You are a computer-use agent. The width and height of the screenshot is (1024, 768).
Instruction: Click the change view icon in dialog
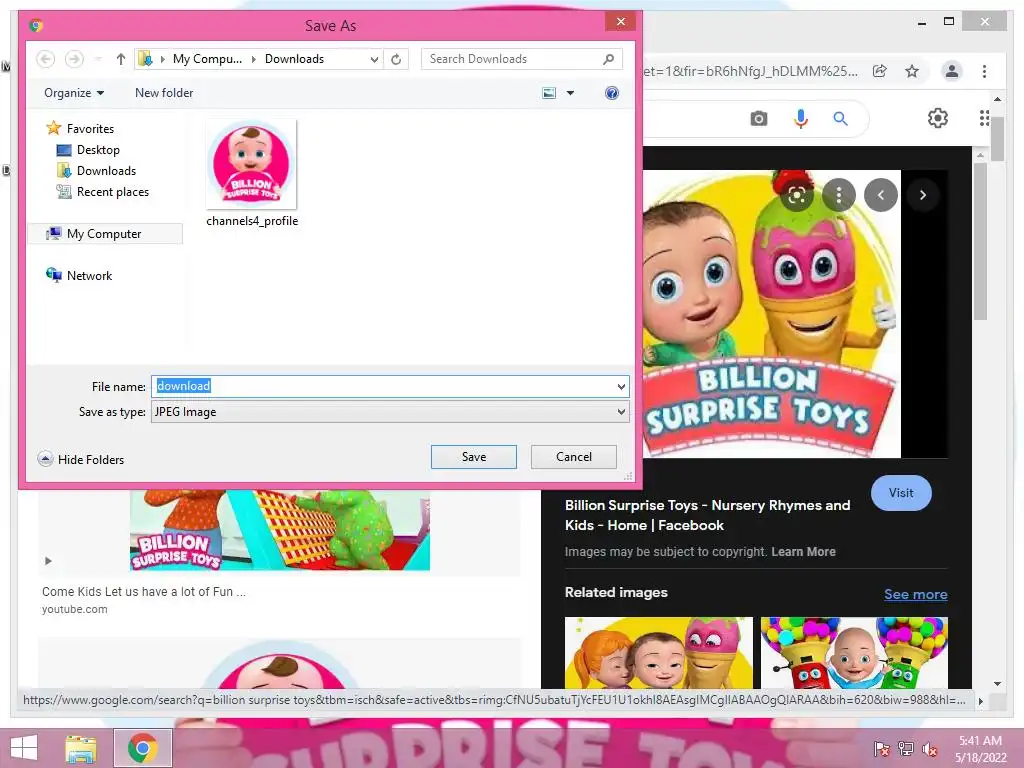pos(549,93)
